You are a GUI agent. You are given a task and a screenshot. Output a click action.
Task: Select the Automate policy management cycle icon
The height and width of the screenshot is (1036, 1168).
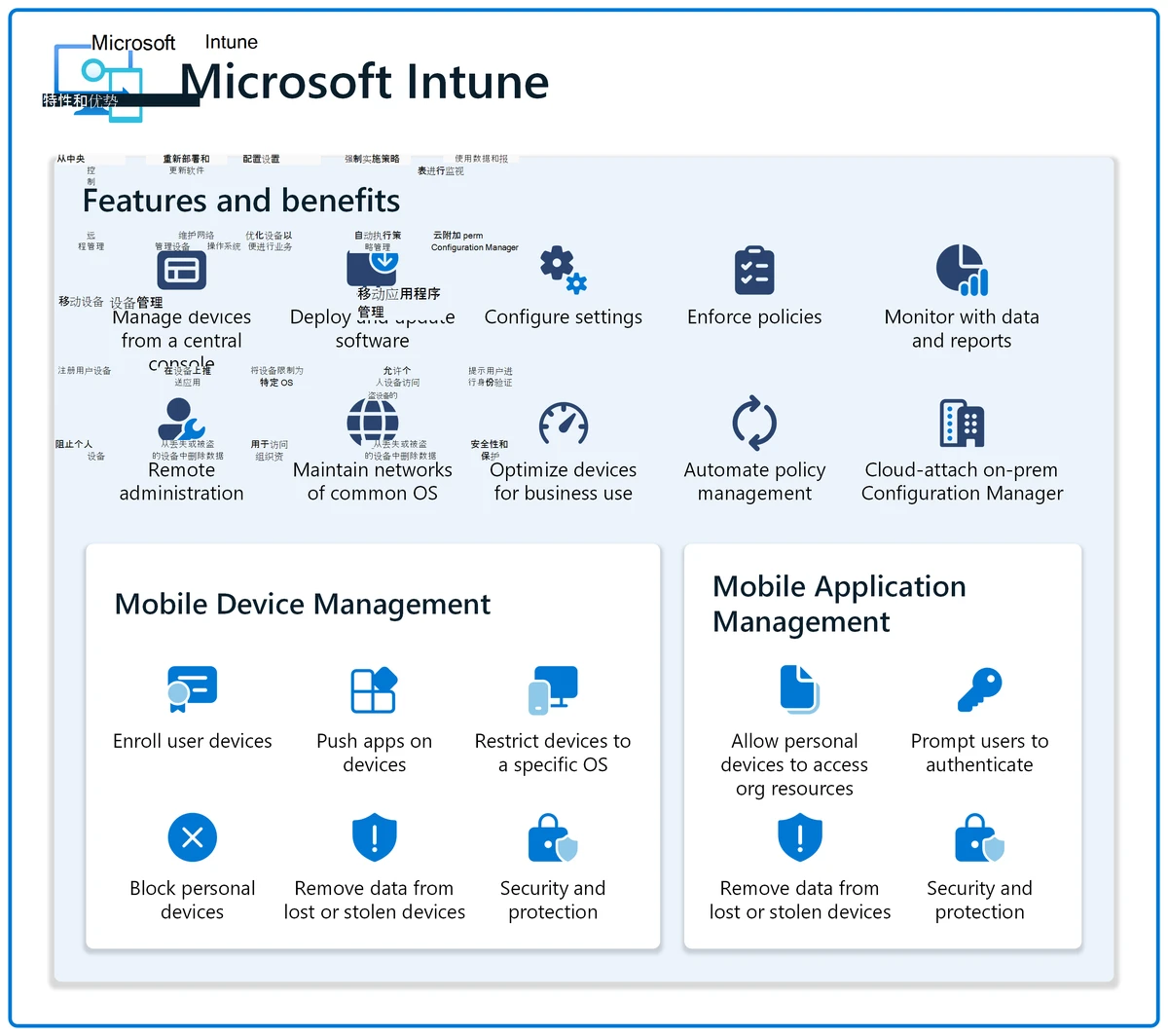[754, 424]
